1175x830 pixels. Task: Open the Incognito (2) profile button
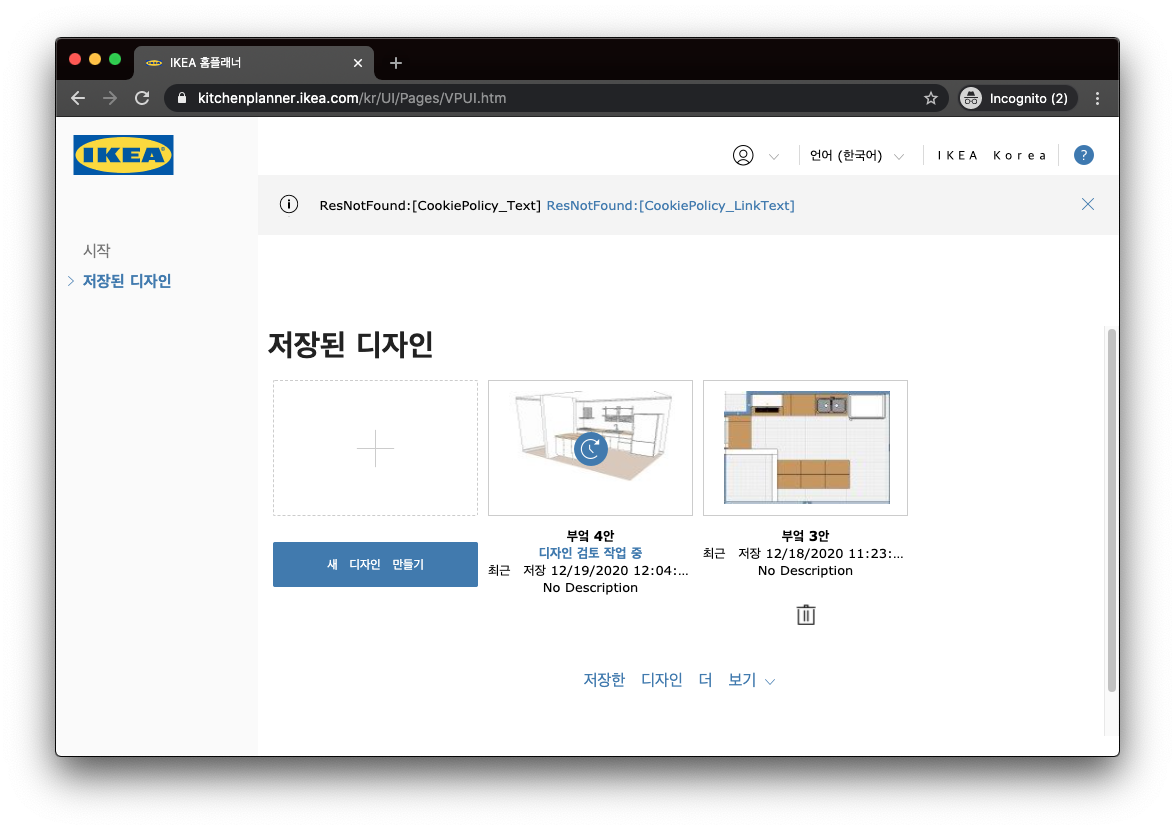(x=1018, y=98)
